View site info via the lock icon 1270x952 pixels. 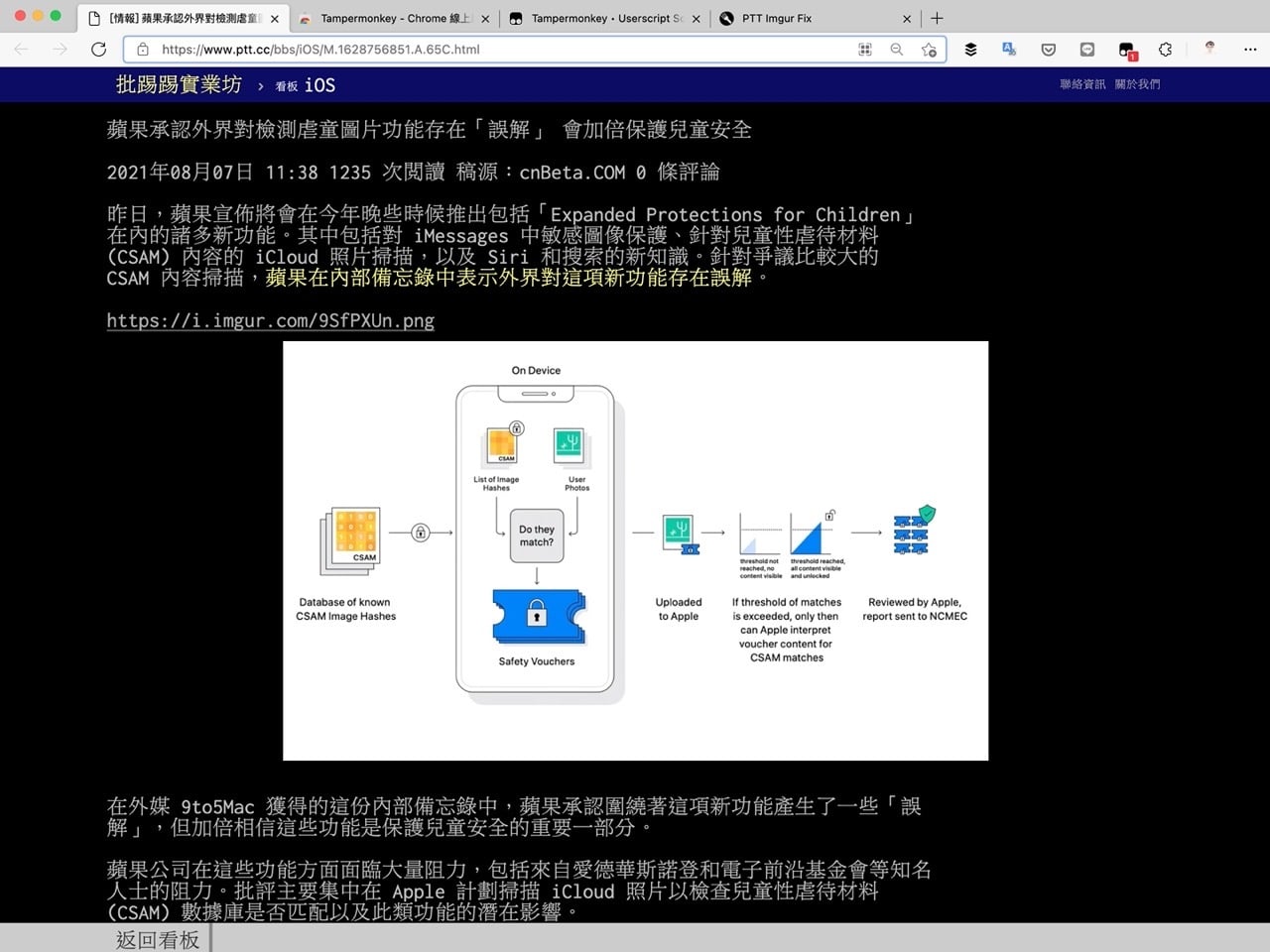tap(143, 49)
